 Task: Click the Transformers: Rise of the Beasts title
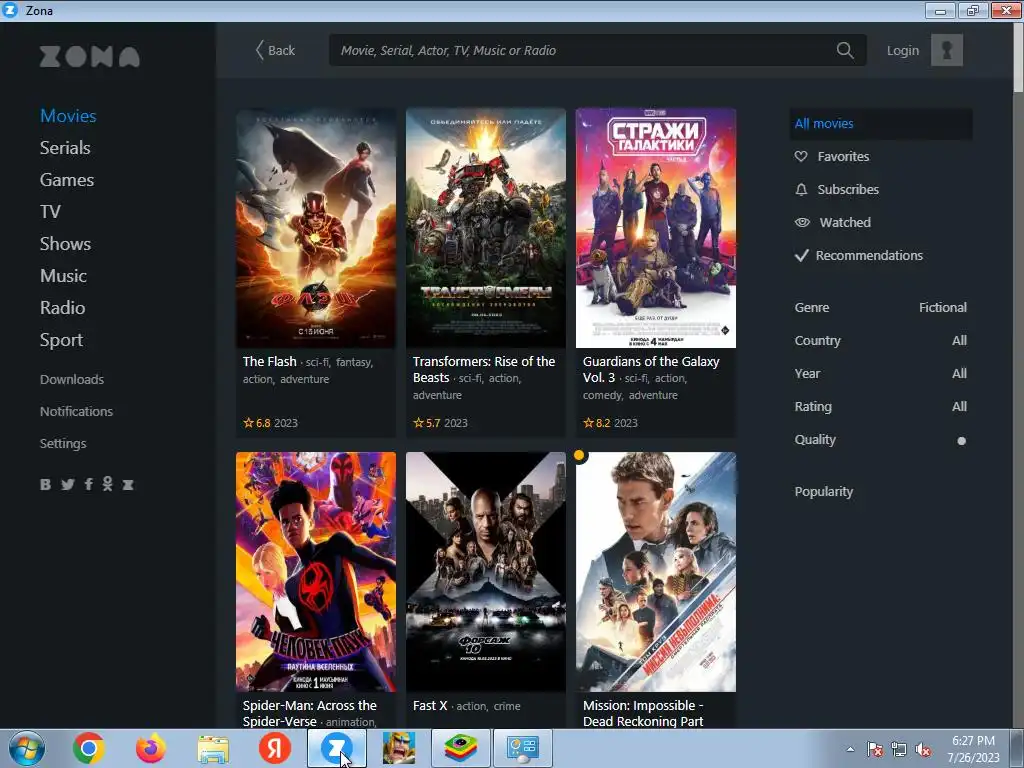click(x=484, y=369)
